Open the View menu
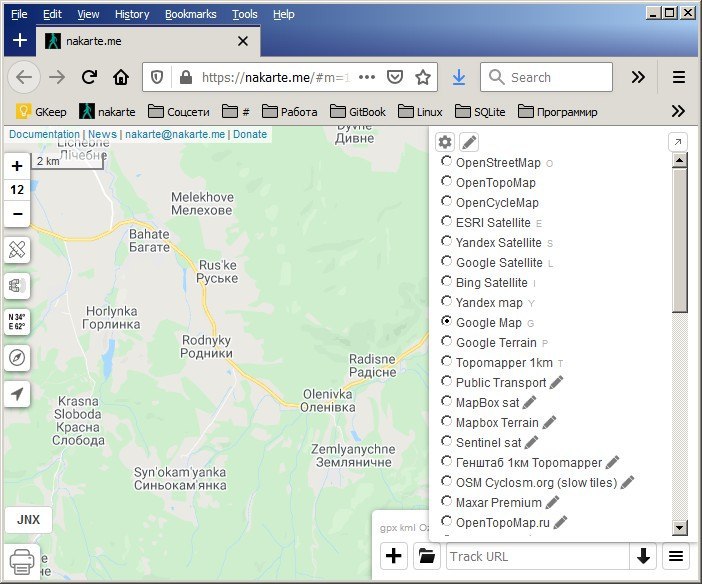This screenshot has height=584, width=702. 88,14
